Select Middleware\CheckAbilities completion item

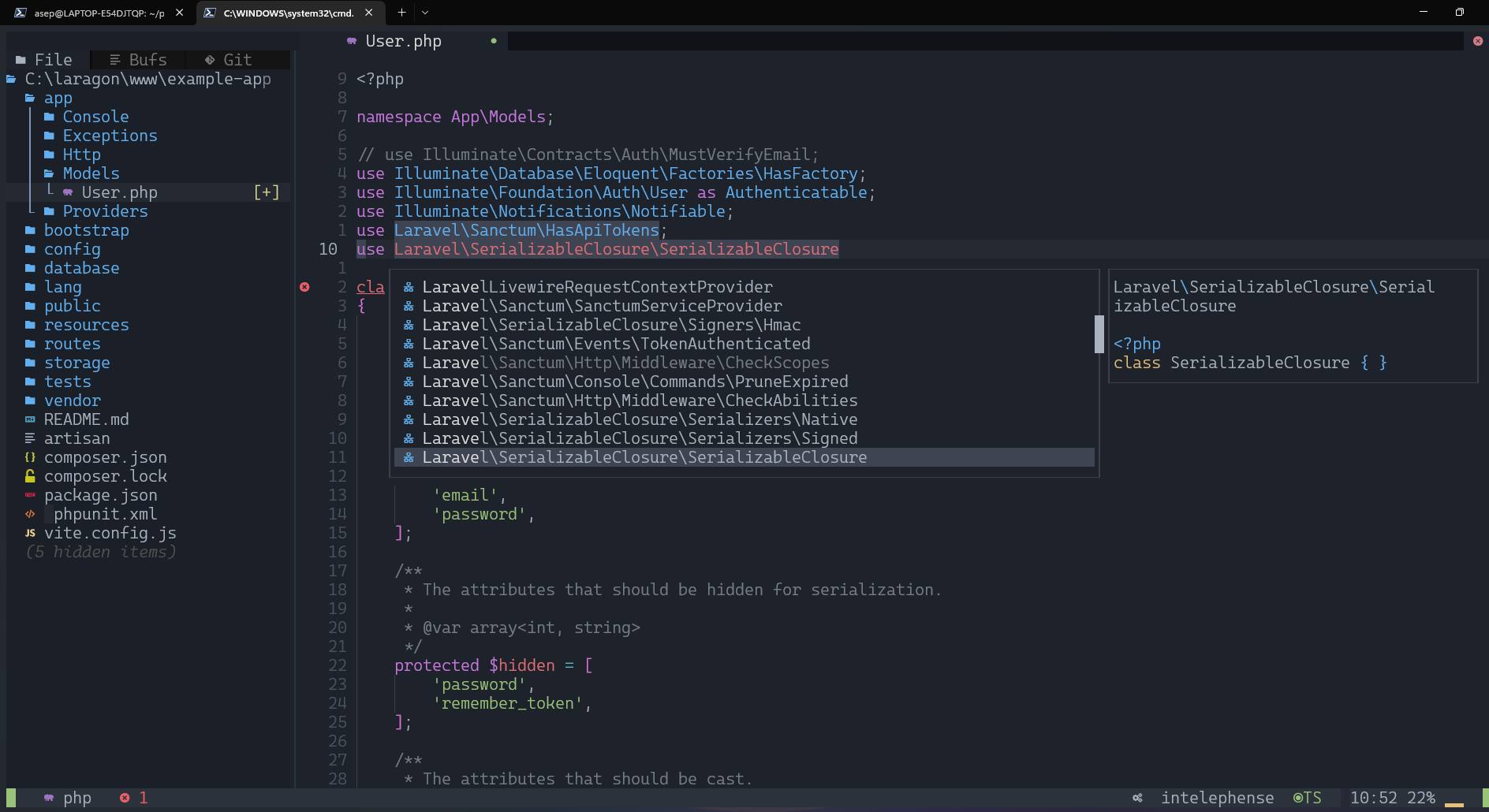(x=744, y=400)
